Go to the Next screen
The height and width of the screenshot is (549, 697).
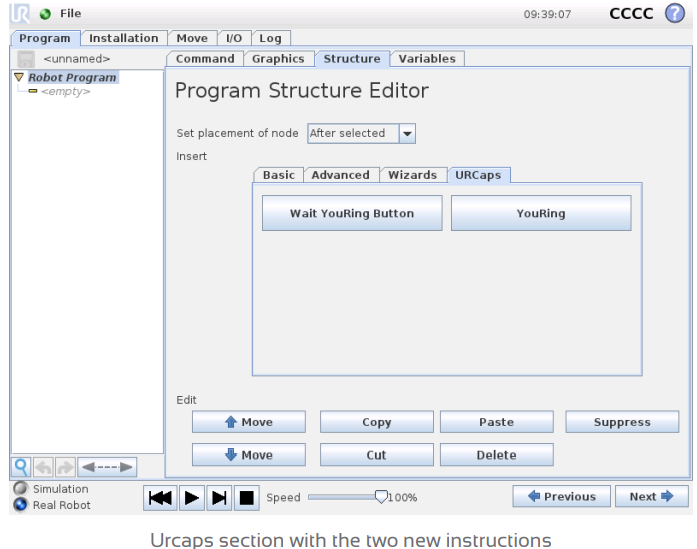(x=652, y=497)
